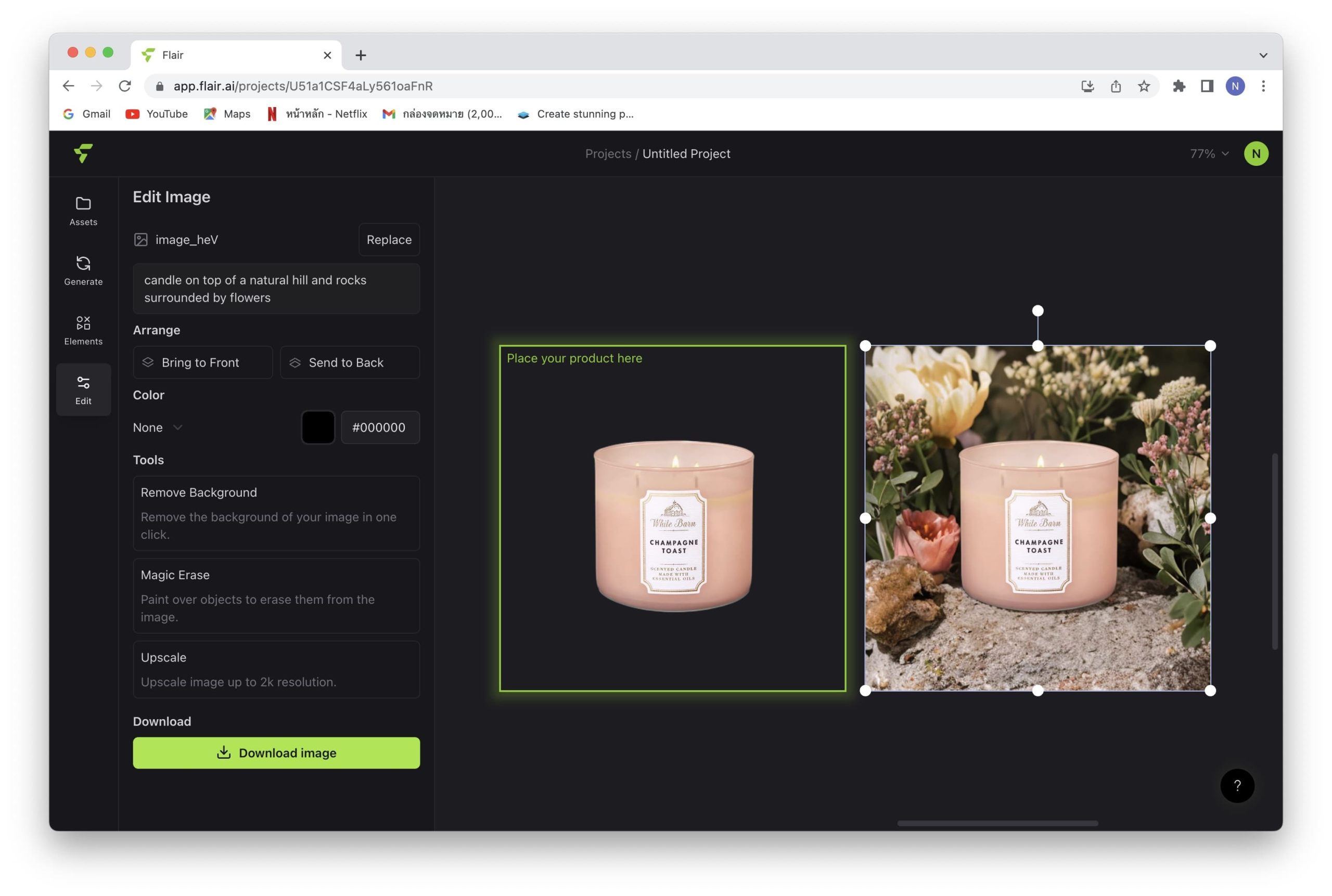Open the 77% zoom dropdown

[x=1209, y=153]
